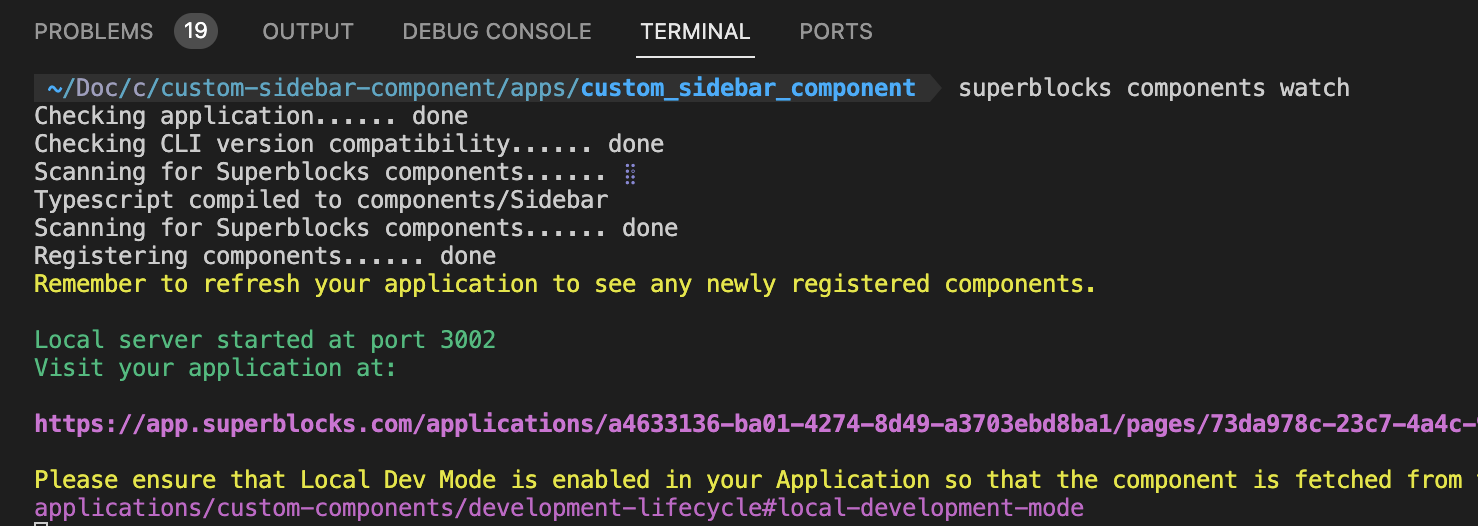Click the 'Scanning for Superblocks components...... done' line

356,228
